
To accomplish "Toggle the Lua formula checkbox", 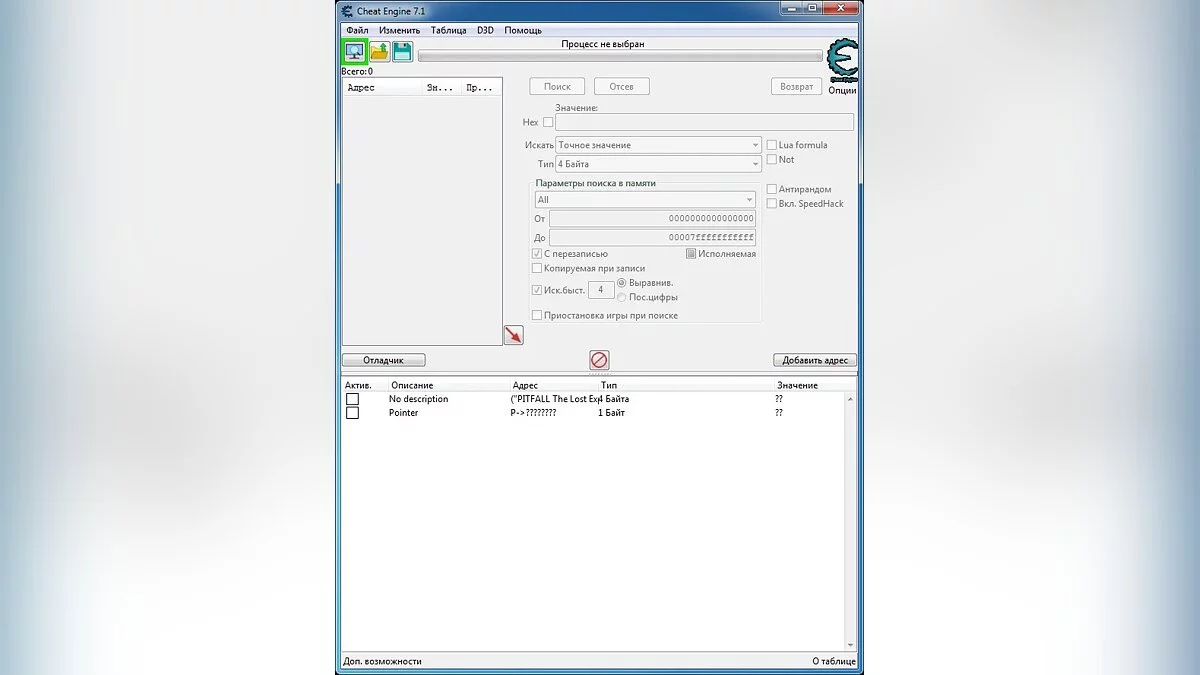I will [771, 145].
